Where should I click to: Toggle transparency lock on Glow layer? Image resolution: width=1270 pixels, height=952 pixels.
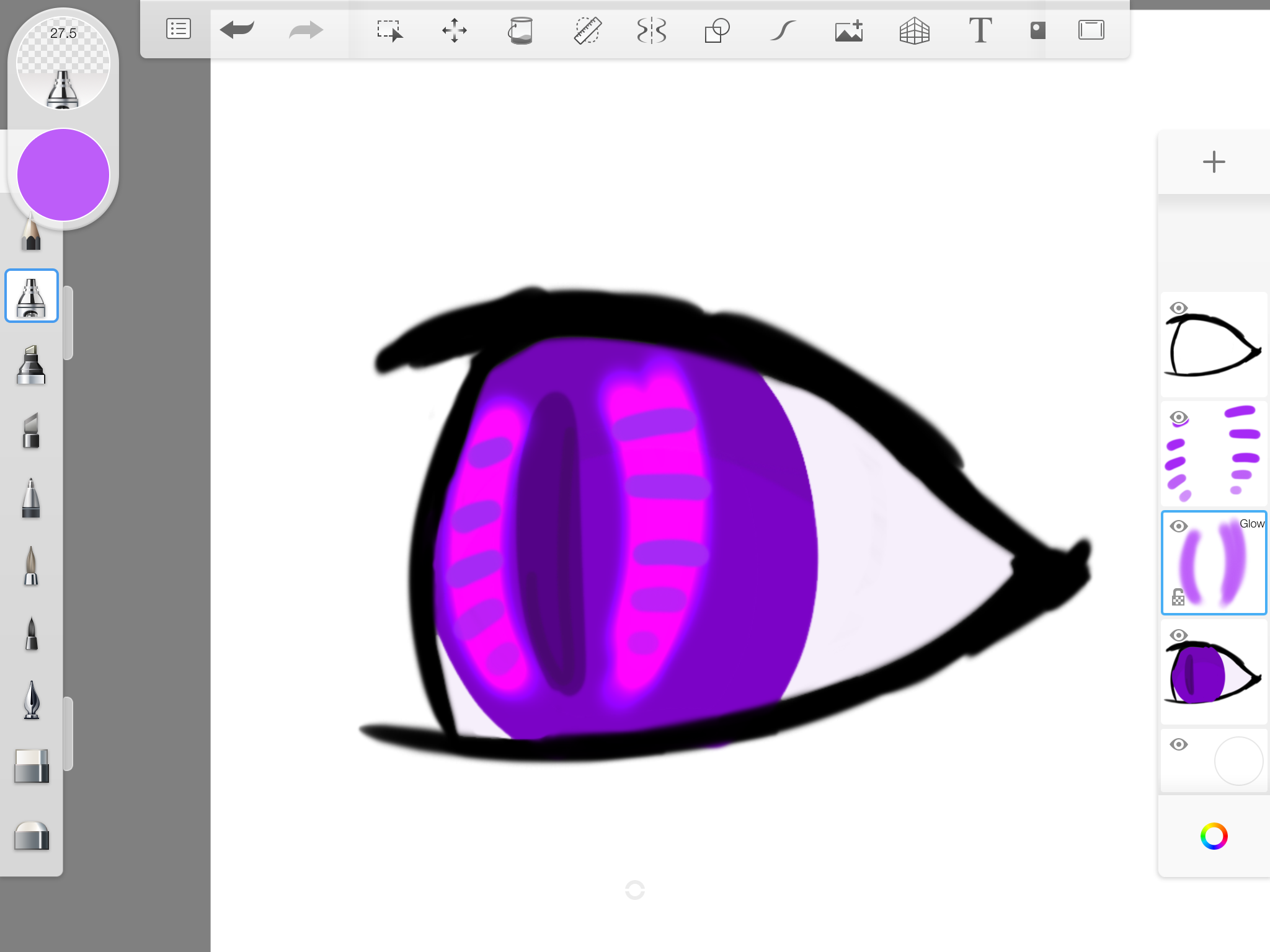[1178, 597]
